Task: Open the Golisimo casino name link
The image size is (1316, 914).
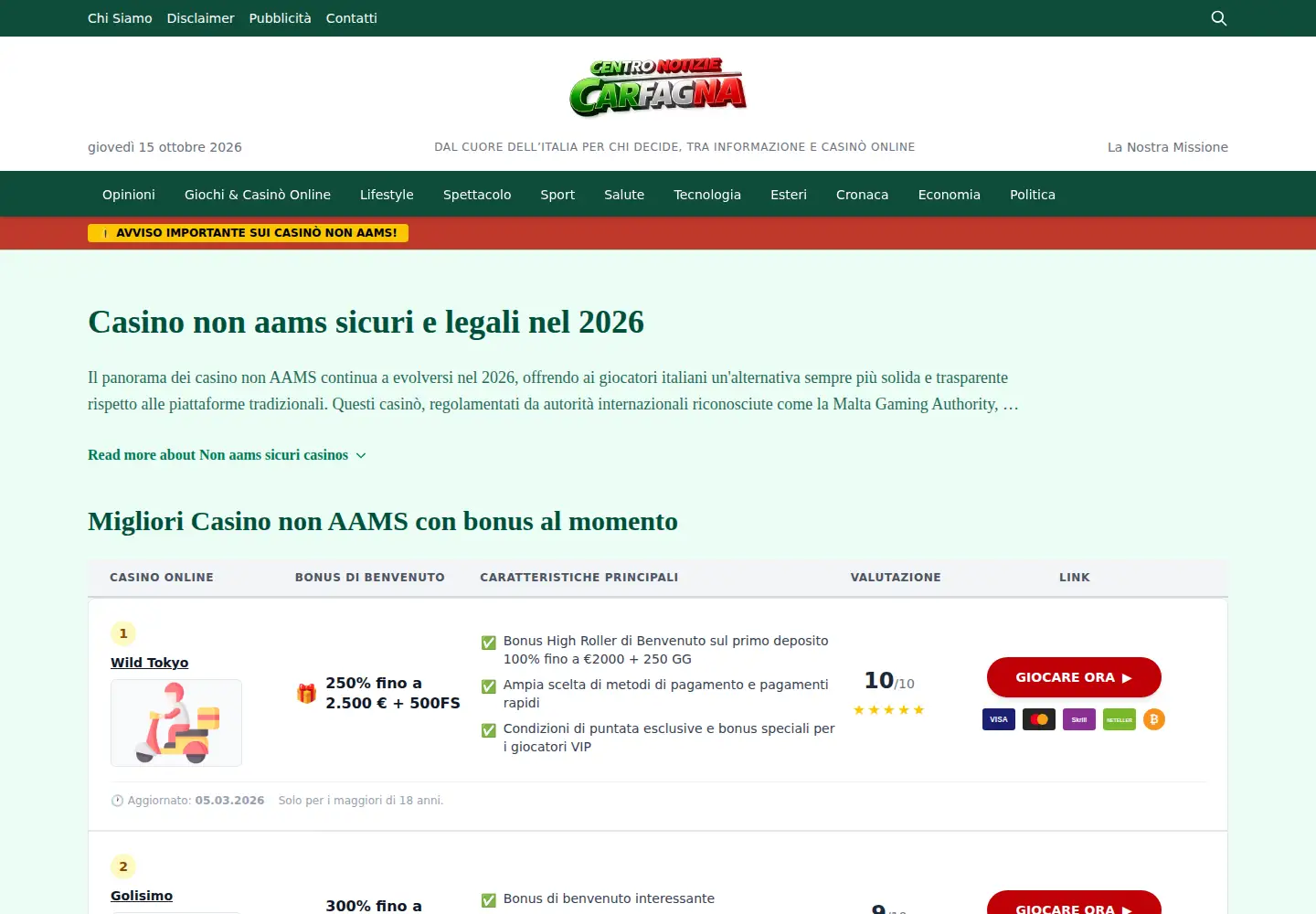Action: 142,896
